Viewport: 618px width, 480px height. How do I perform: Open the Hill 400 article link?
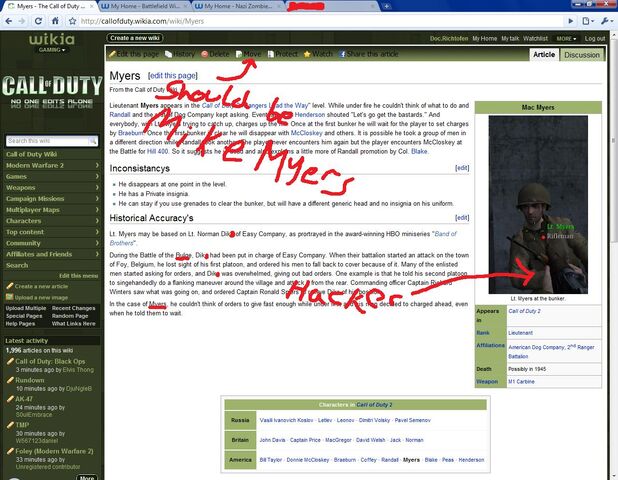157,151
